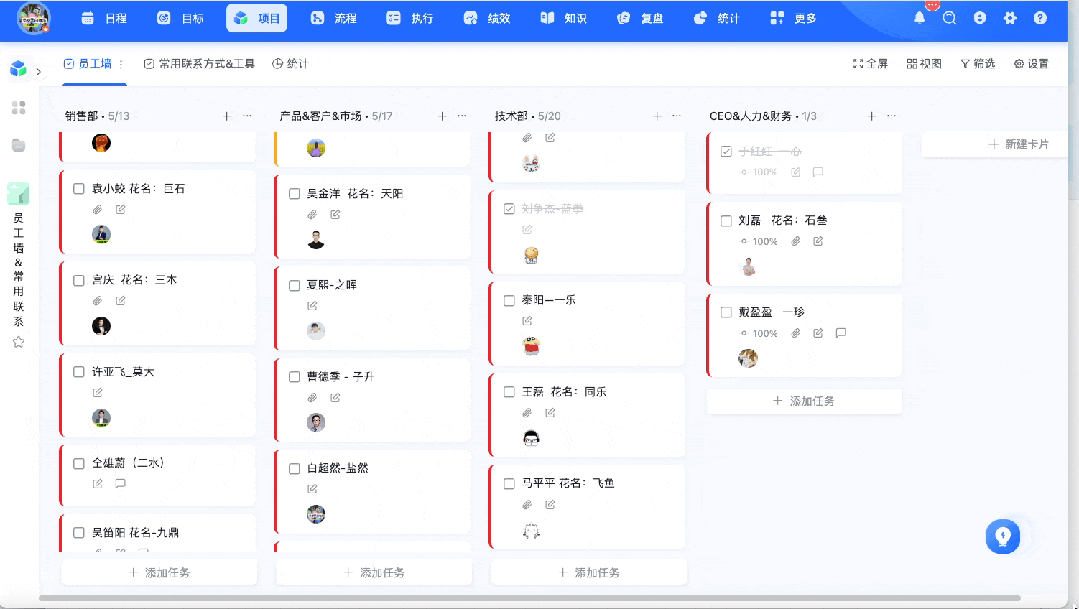The height and width of the screenshot is (609, 1079).
Task: Open the 员工墙 tab options dots
Action: pyautogui.click(x=121, y=63)
